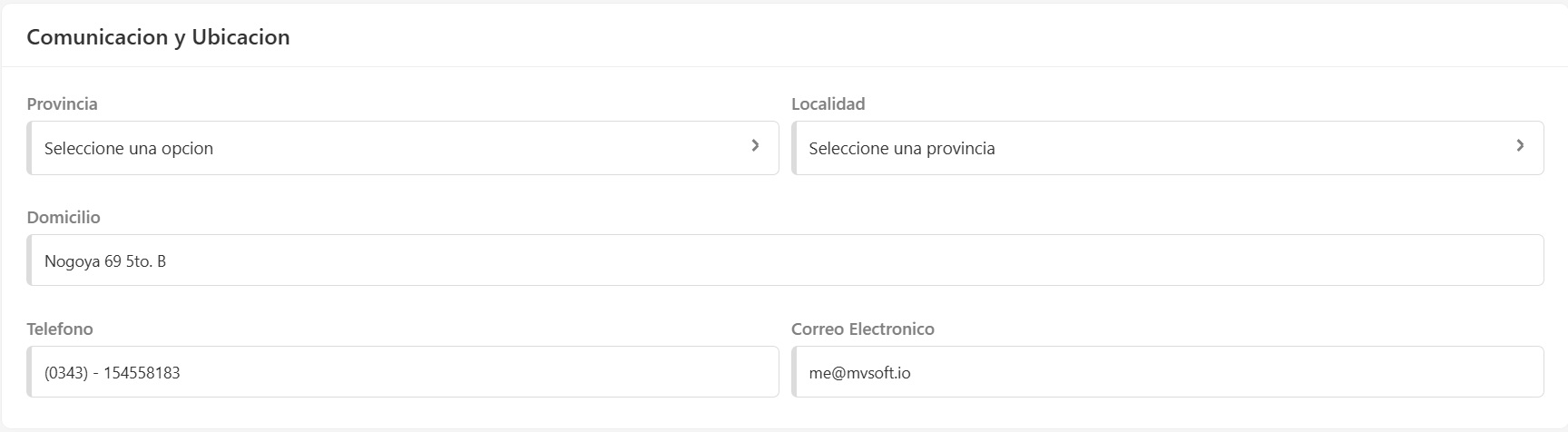1568x432 pixels.
Task: Open the Localidad dropdown
Action: (1167, 148)
